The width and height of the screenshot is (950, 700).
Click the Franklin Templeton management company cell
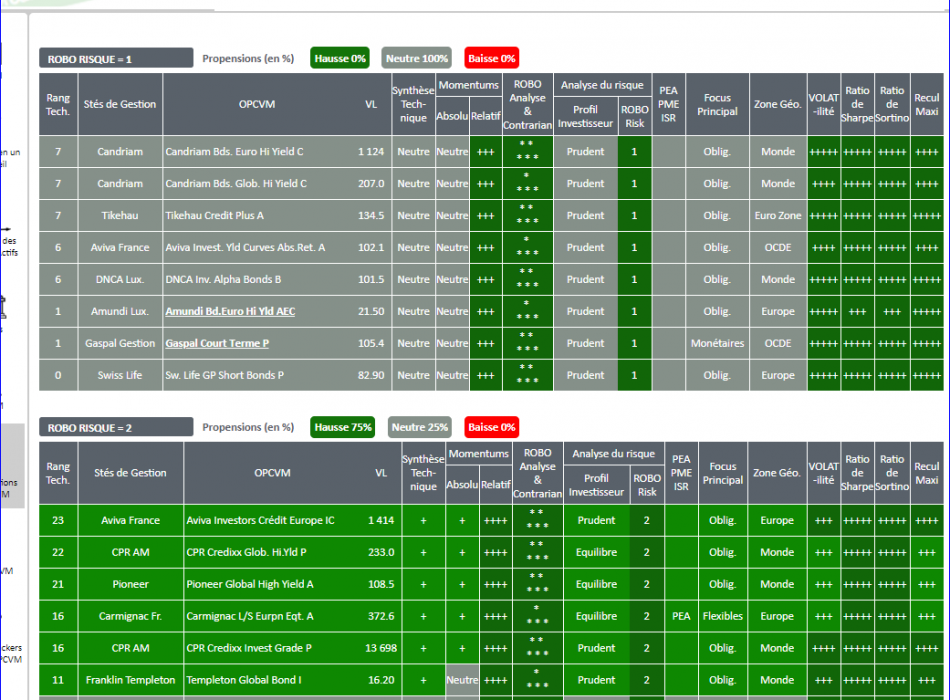(130, 680)
